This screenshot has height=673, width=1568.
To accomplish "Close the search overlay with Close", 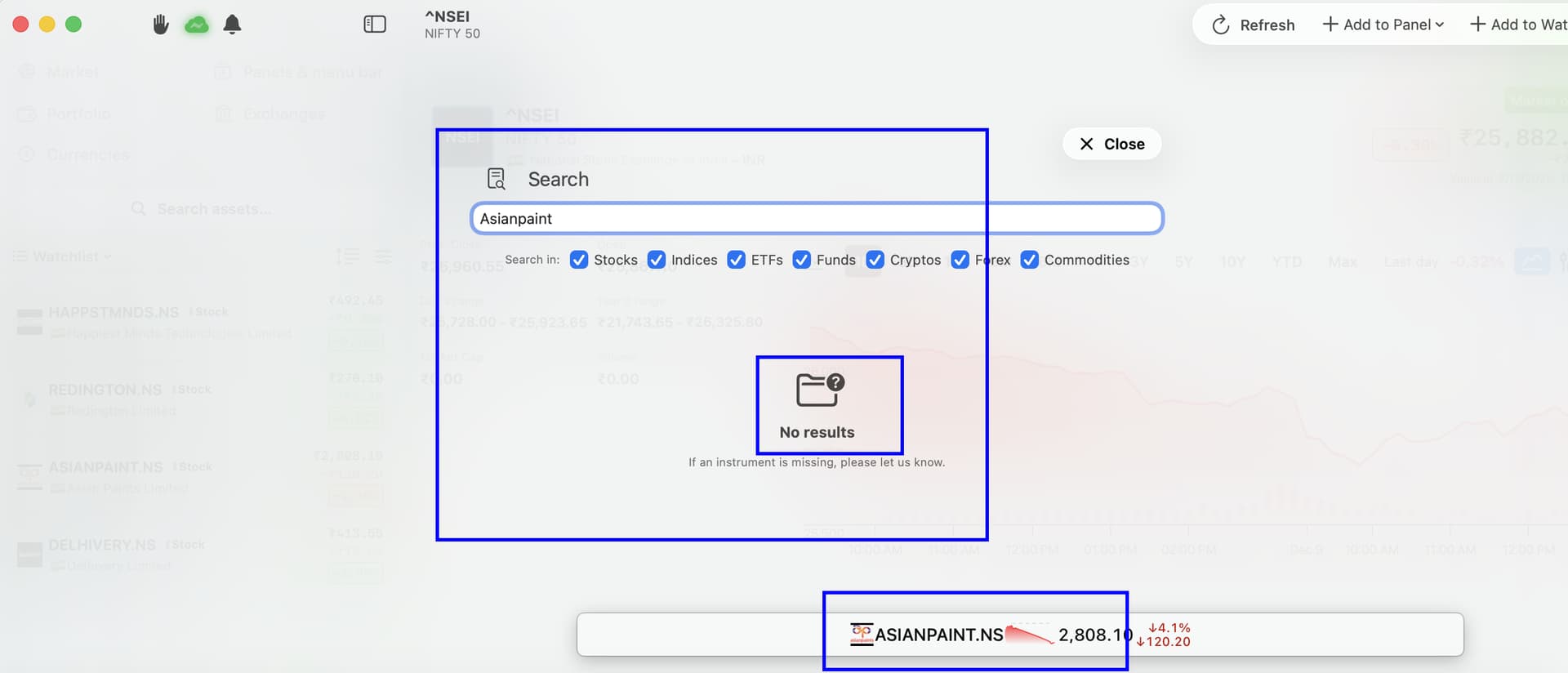I will point(1111,144).
